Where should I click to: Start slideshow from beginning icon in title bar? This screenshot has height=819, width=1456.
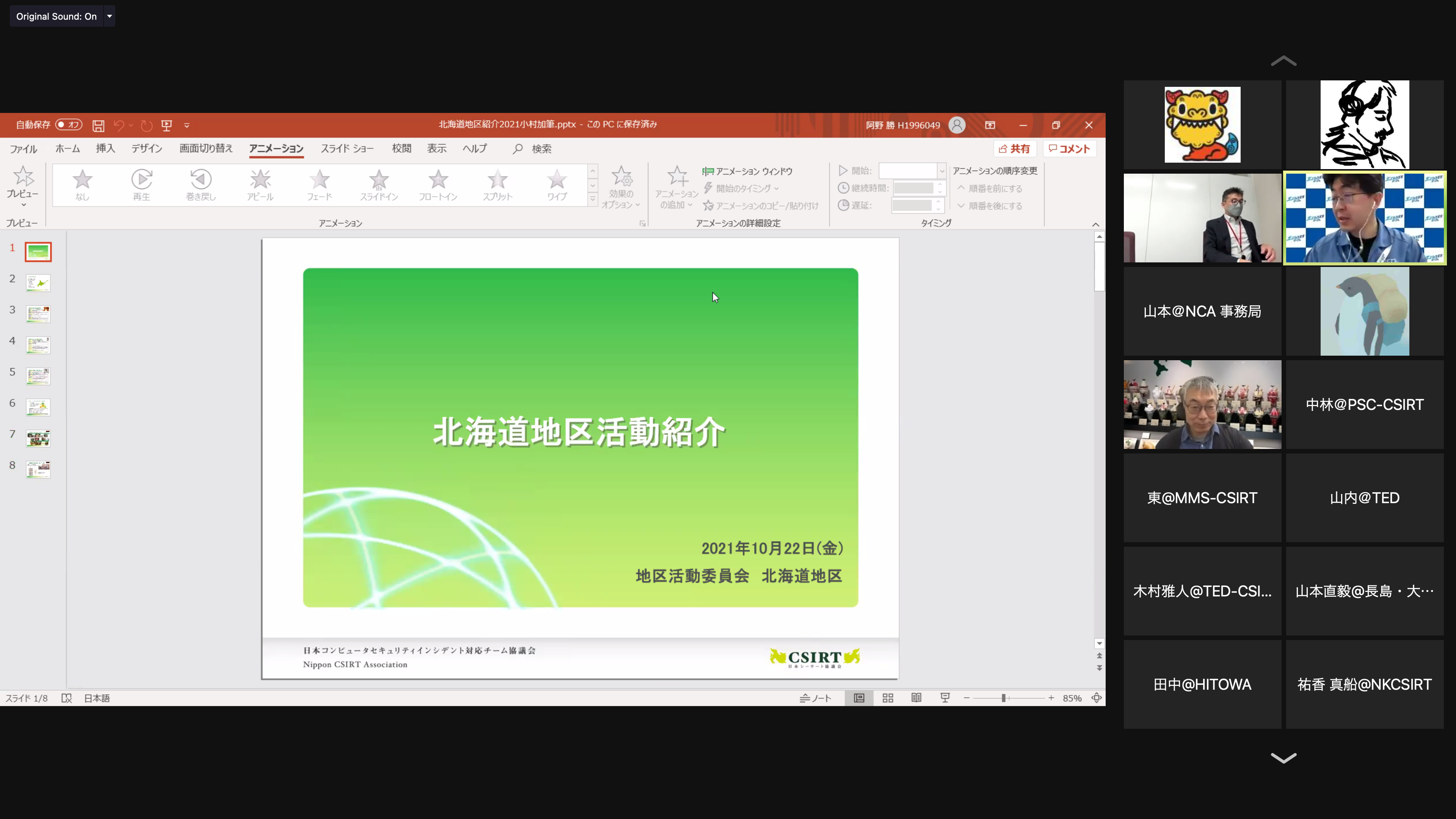[x=166, y=126]
